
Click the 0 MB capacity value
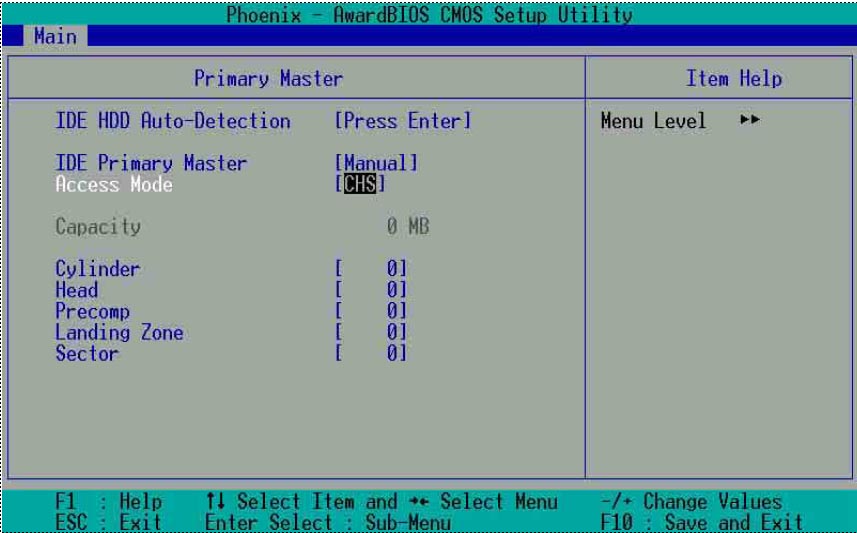(408, 226)
